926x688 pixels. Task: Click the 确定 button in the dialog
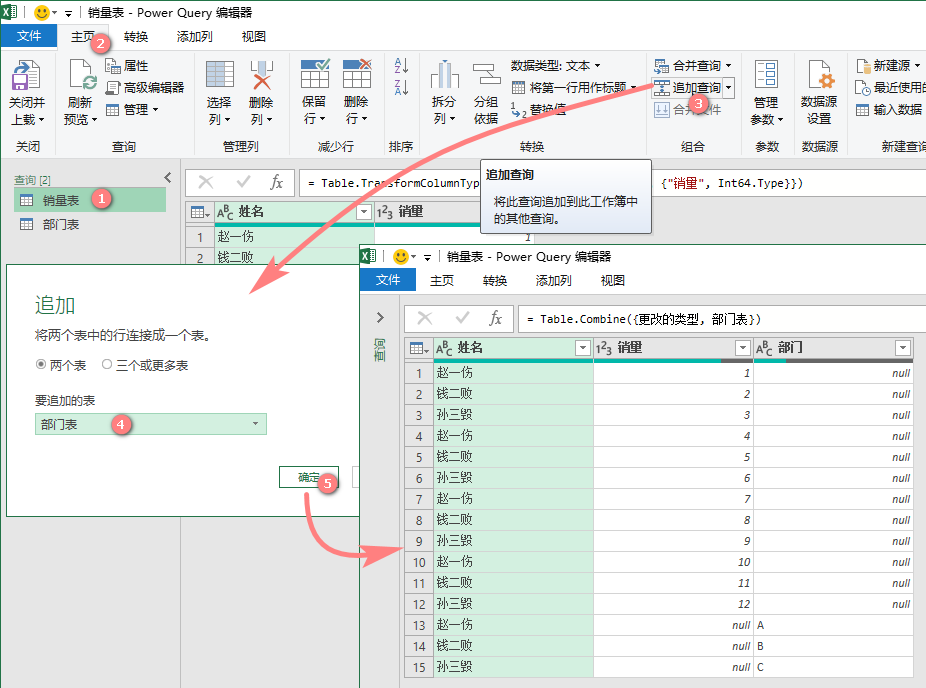[x=308, y=477]
